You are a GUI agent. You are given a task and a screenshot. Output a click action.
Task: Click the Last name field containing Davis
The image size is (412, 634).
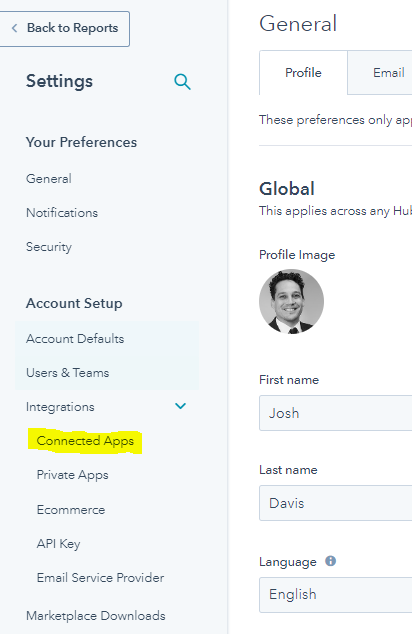click(336, 503)
